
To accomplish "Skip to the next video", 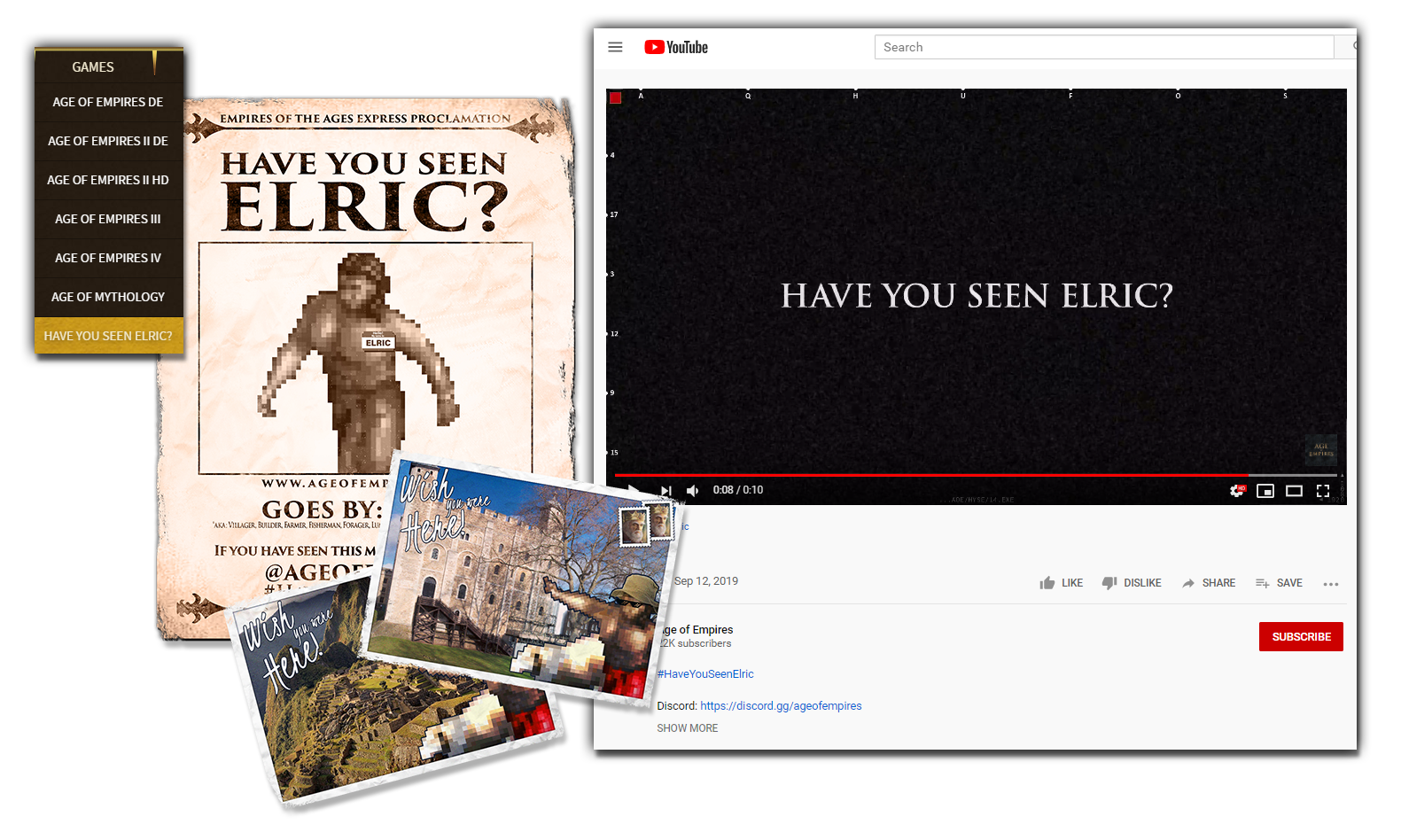I will point(666,490).
